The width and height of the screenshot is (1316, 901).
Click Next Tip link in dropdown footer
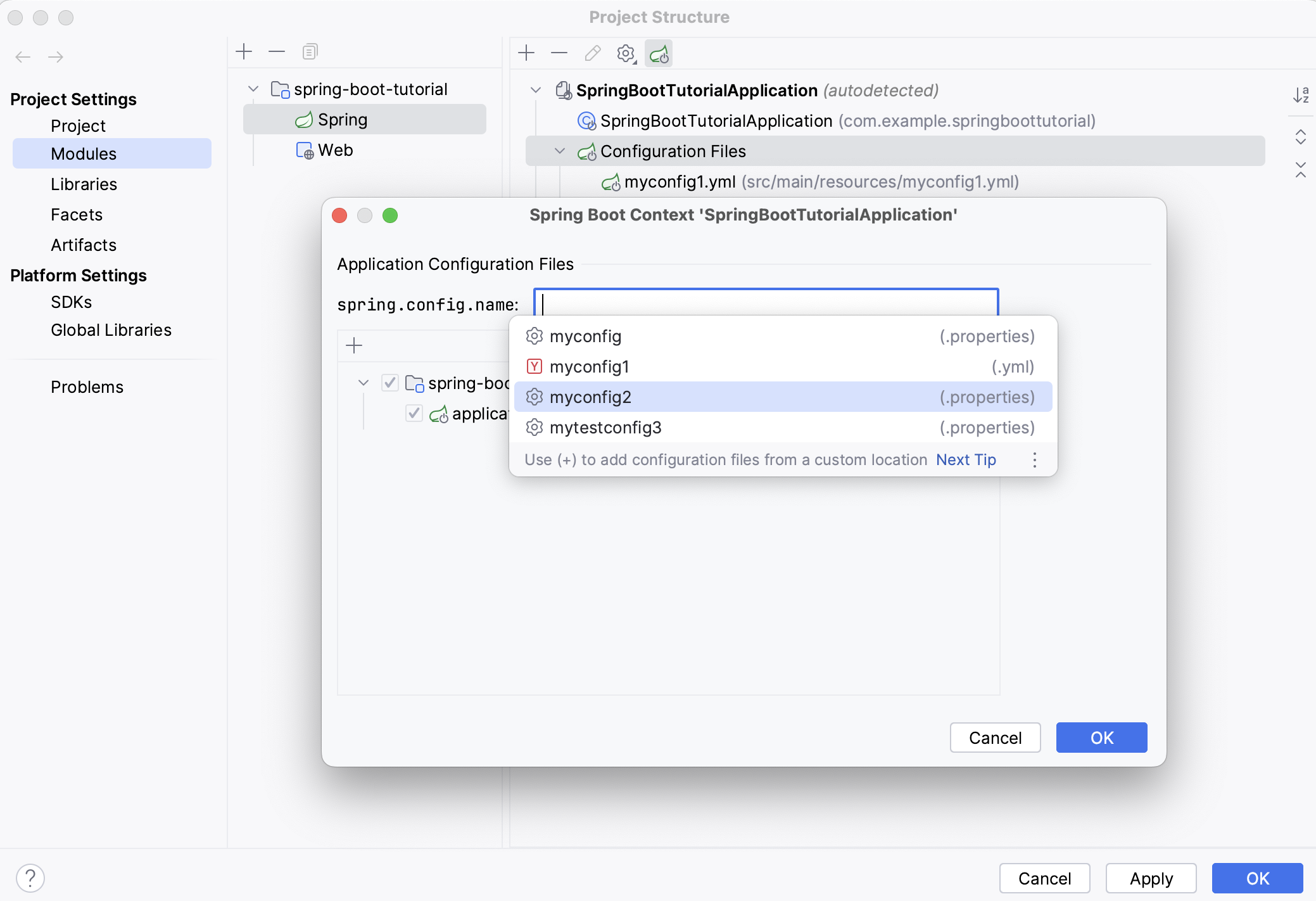(x=966, y=459)
